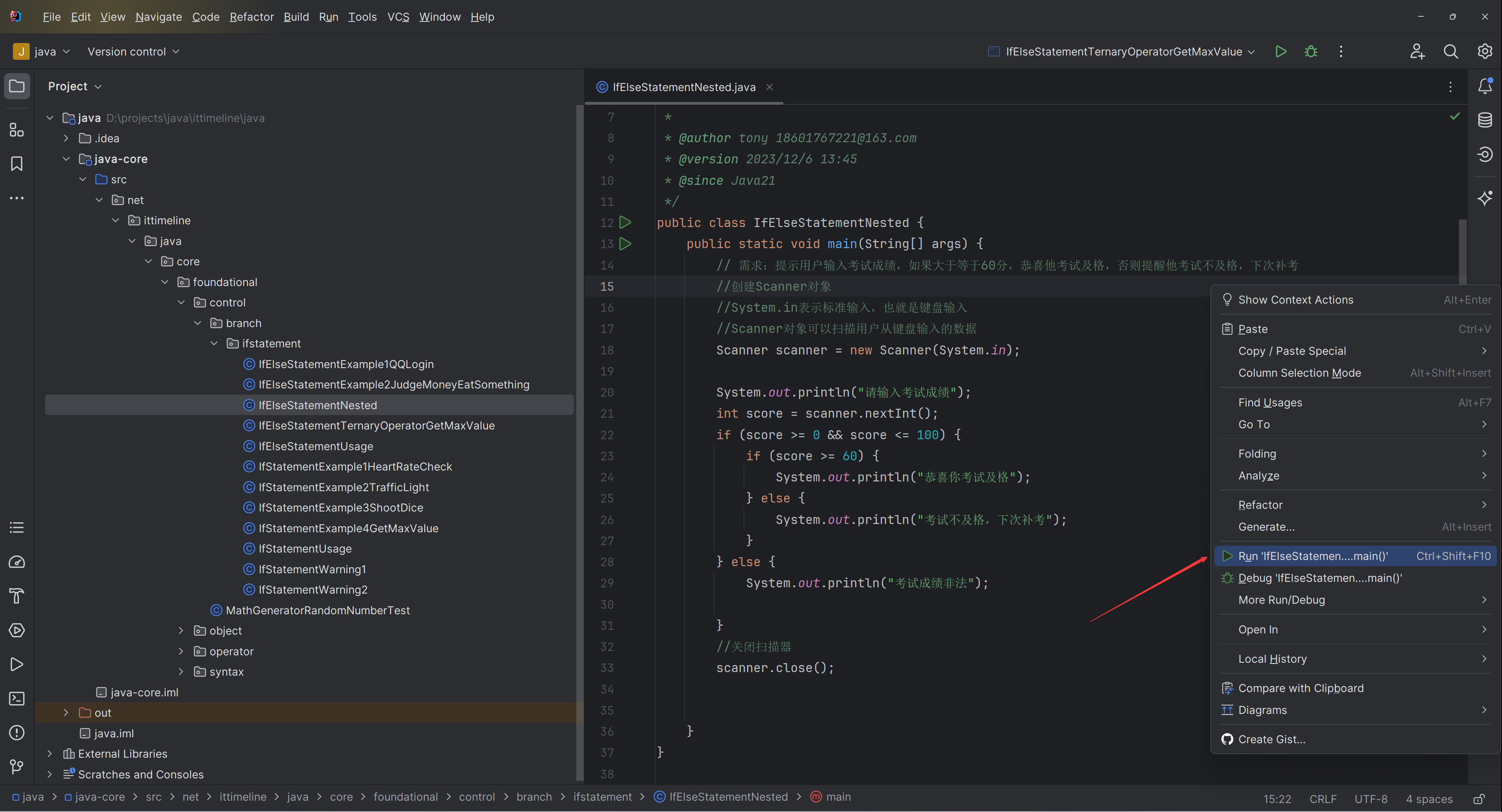
Task: Open the Version control dropdown
Action: [134, 51]
